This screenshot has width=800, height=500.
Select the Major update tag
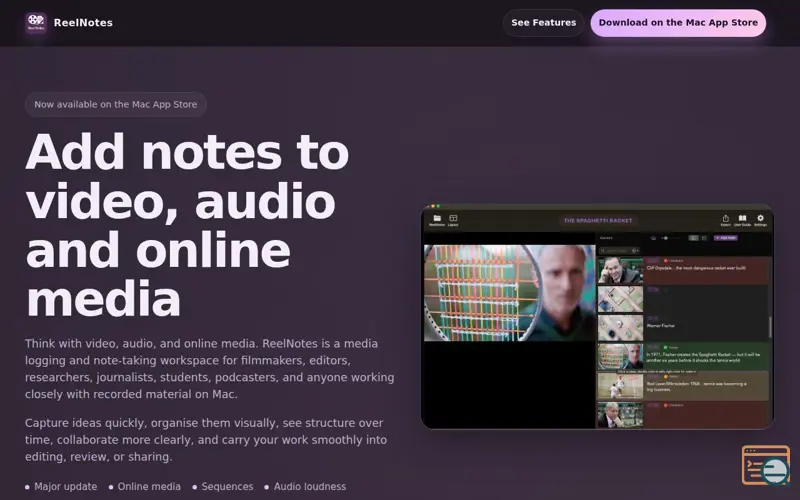click(x=61, y=487)
